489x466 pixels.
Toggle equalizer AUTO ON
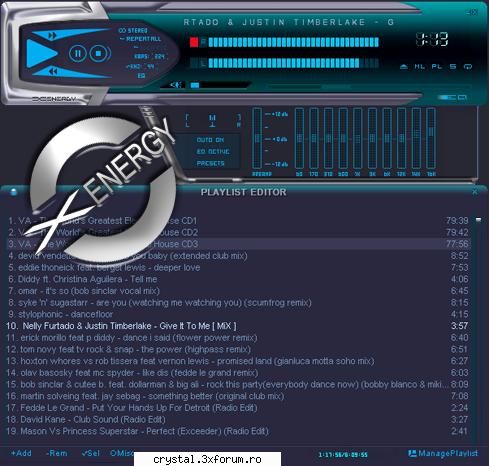(x=210, y=140)
